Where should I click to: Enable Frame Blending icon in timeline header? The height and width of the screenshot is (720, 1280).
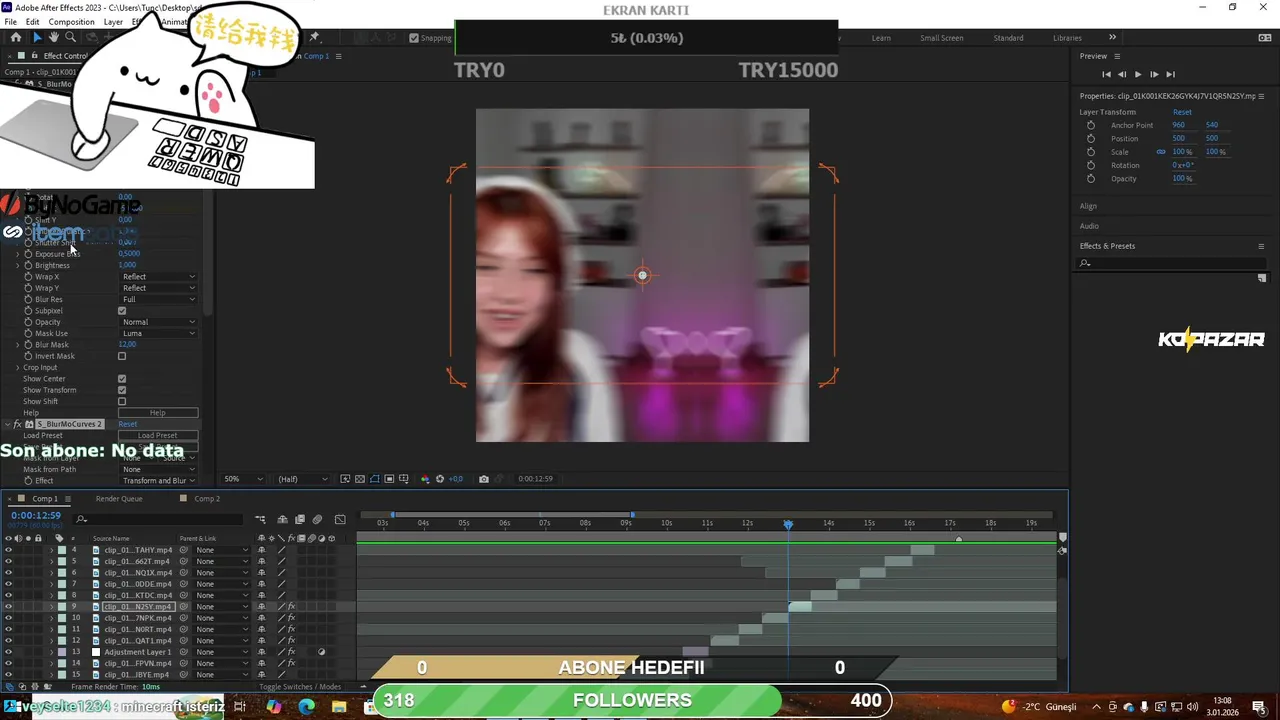(x=300, y=519)
